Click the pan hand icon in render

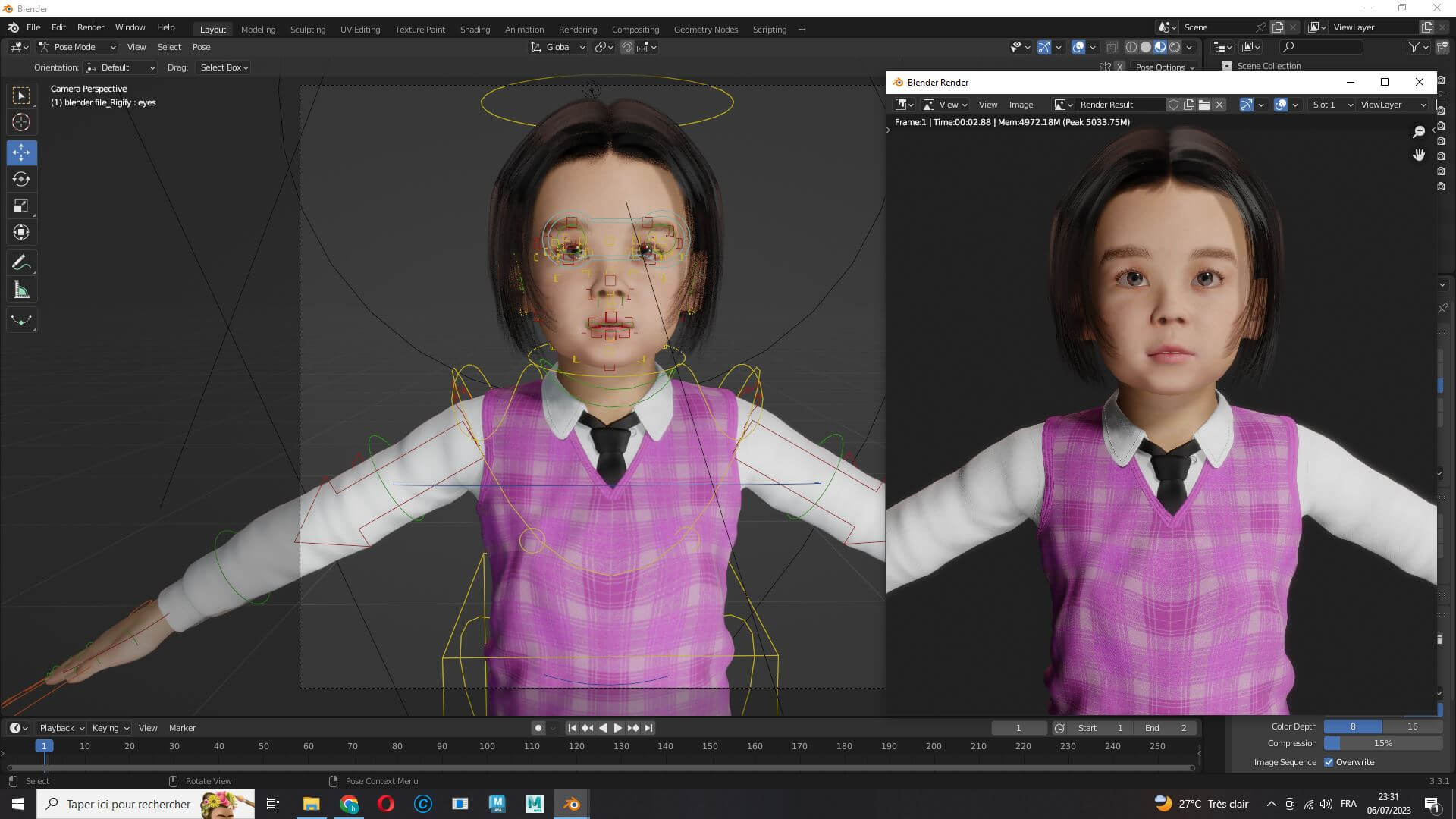click(1419, 155)
